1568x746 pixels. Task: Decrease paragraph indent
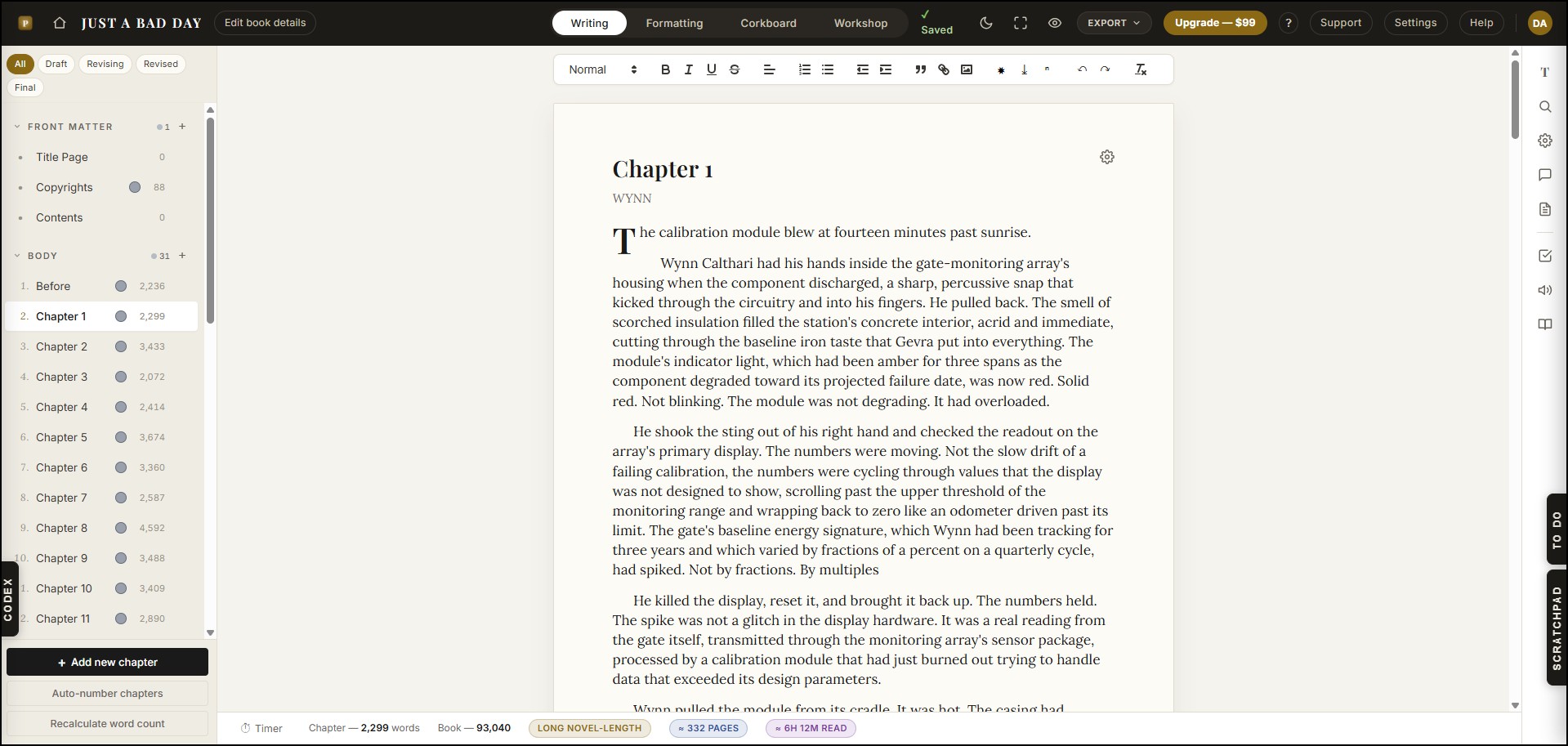pyautogui.click(x=862, y=69)
